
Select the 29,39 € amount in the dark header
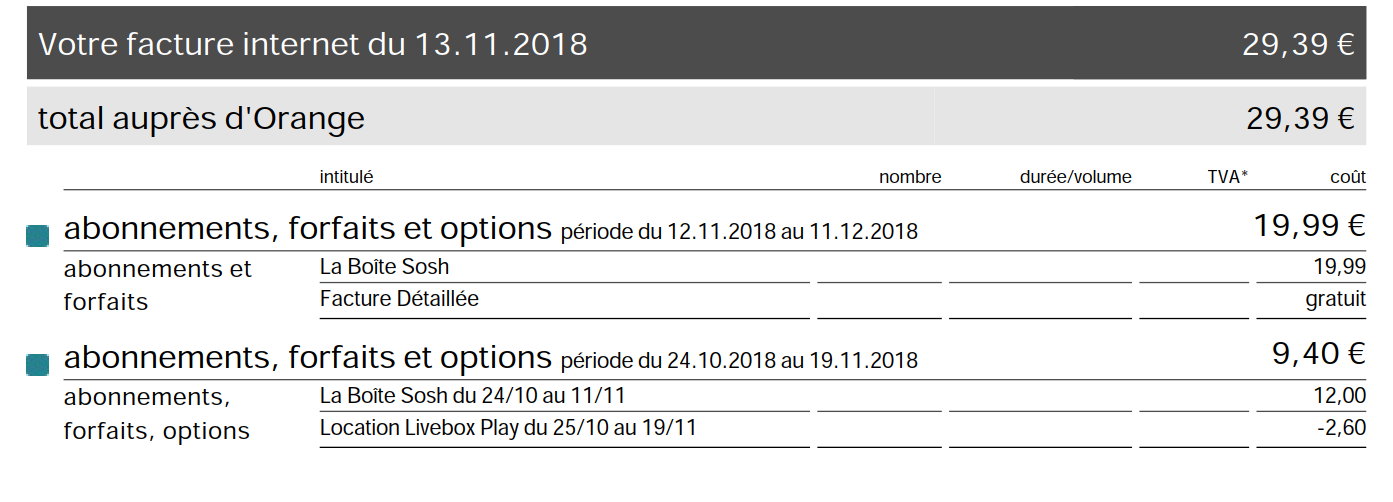click(x=1298, y=45)
